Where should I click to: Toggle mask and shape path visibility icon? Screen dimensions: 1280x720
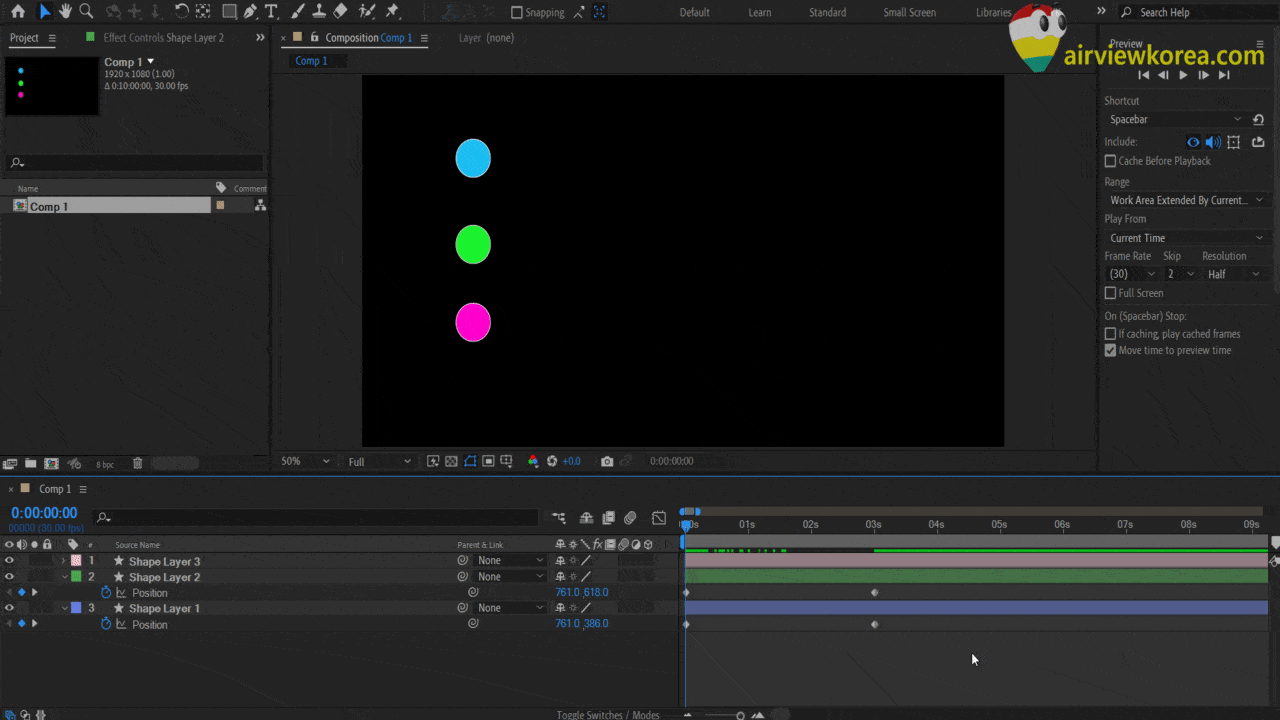[470, 461]
